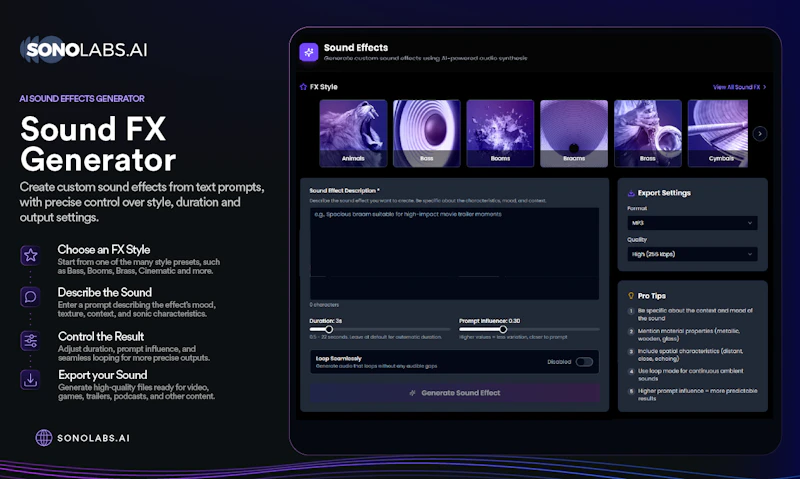Select the Animals FX style
Screen dimensions: 800x479
point(353,134)
